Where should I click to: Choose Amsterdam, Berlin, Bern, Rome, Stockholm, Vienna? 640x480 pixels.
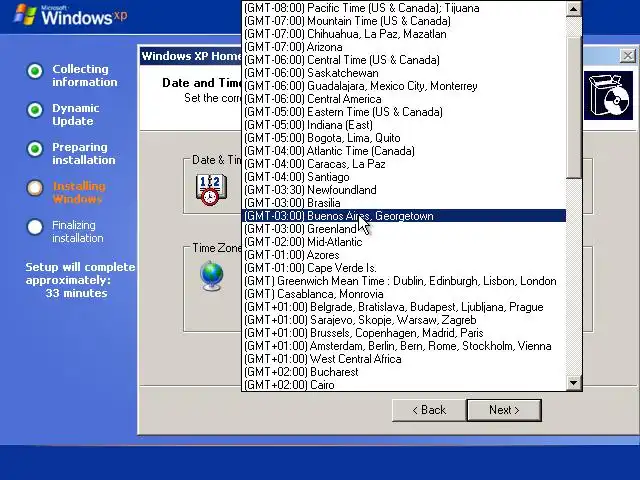click(404, 346)
